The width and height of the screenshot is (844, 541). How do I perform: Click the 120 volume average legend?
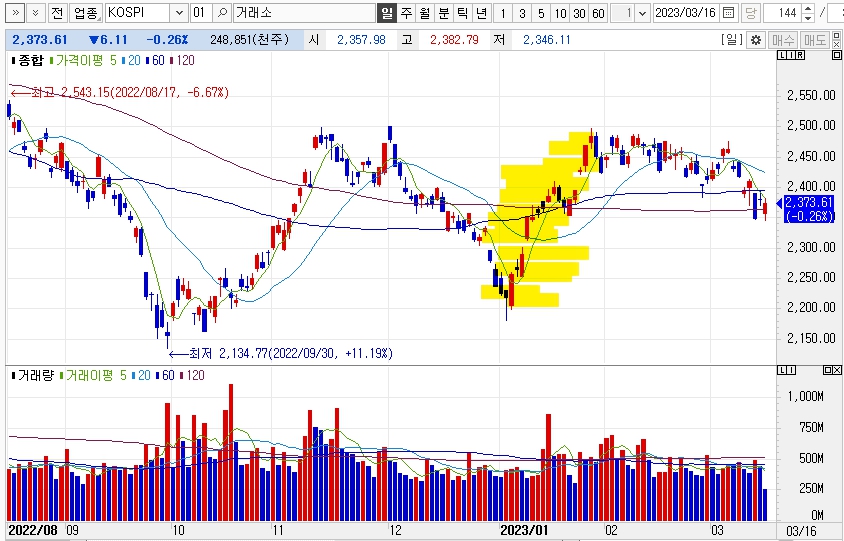(192, 375)
